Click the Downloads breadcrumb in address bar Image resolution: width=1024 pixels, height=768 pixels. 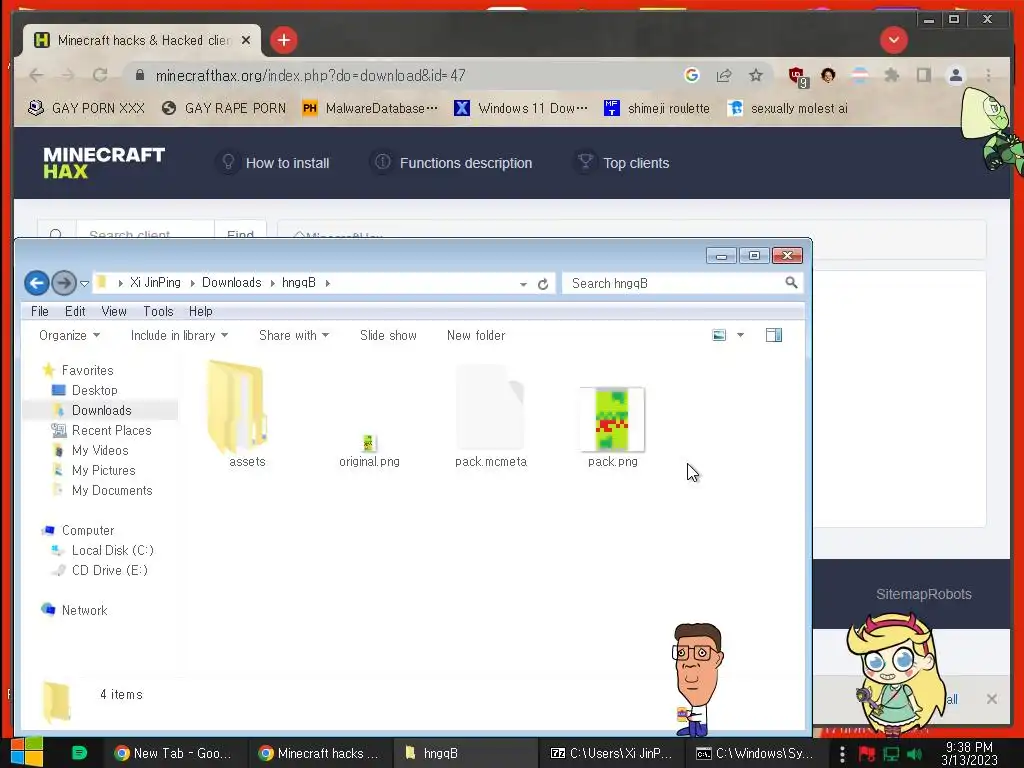(x=231, y=283)
